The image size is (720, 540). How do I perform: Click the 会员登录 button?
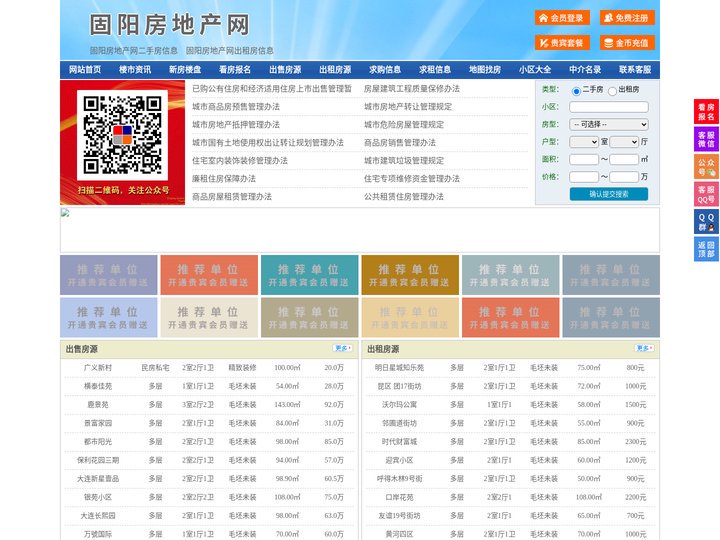pyautogui.click(x=562, y=18)
